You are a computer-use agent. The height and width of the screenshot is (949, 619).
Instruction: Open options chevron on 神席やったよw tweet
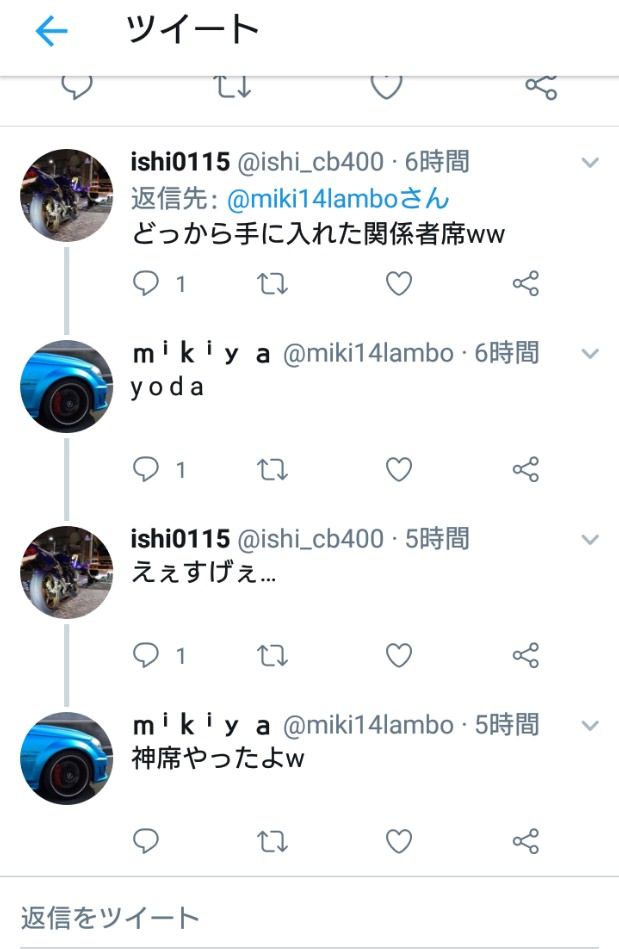[590, 725]
